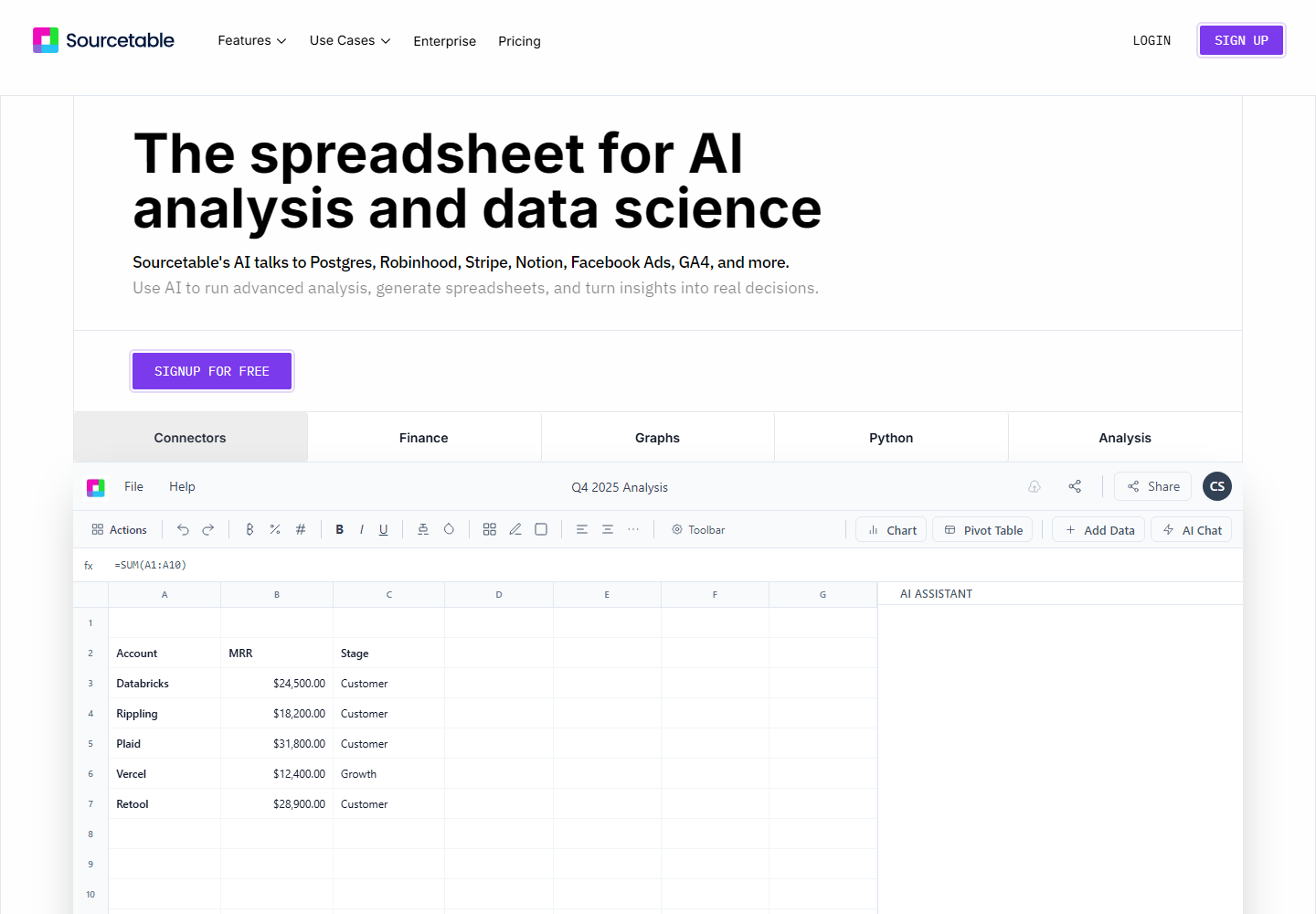The image size is (1316, 914).
Task: Click the fx formula icon
Action: click(89, 566)
